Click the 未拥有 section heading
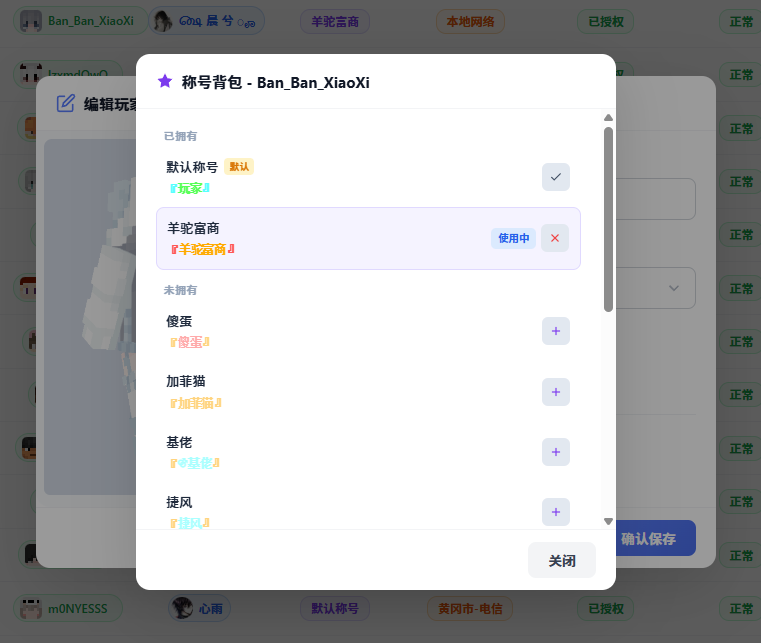The width and height of the screenshot is (761, 643). point(181,290)
